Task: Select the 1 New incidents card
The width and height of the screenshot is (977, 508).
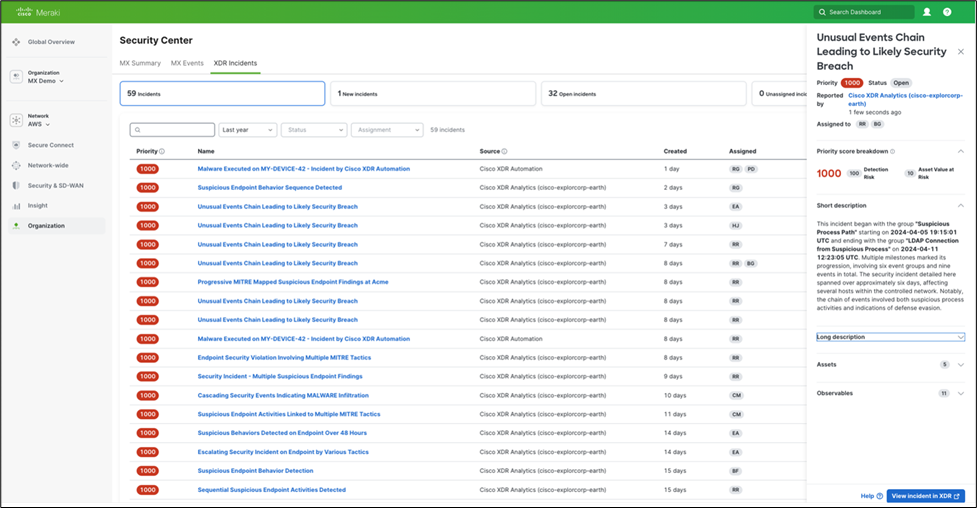Action: 433,93
